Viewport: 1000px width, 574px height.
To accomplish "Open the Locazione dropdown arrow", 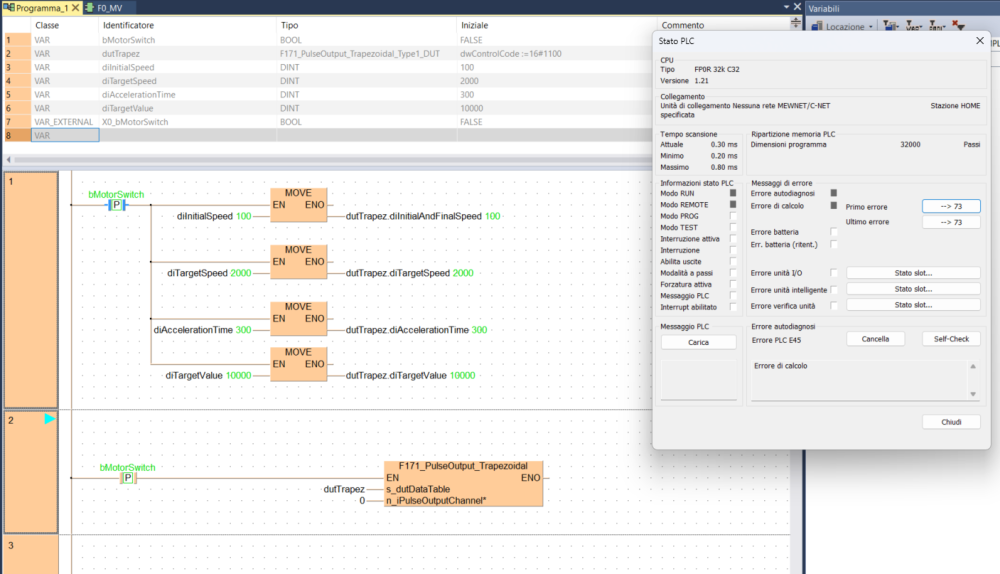I will click(x=871, y=27).
